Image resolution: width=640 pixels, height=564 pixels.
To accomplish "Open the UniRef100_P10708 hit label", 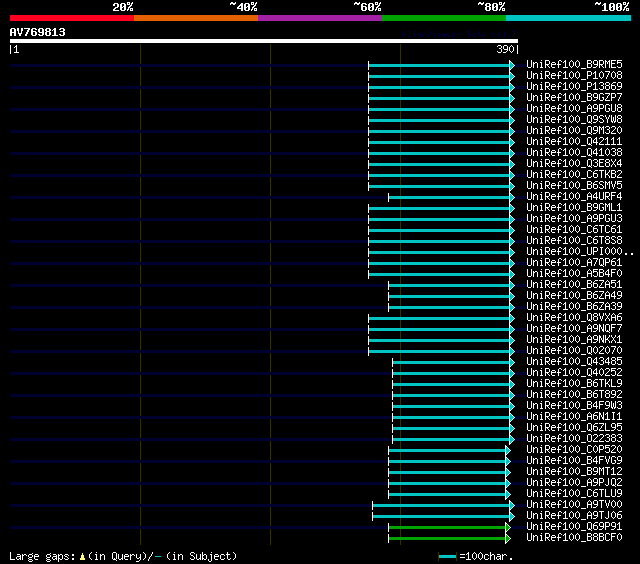I will coord(574,75).
